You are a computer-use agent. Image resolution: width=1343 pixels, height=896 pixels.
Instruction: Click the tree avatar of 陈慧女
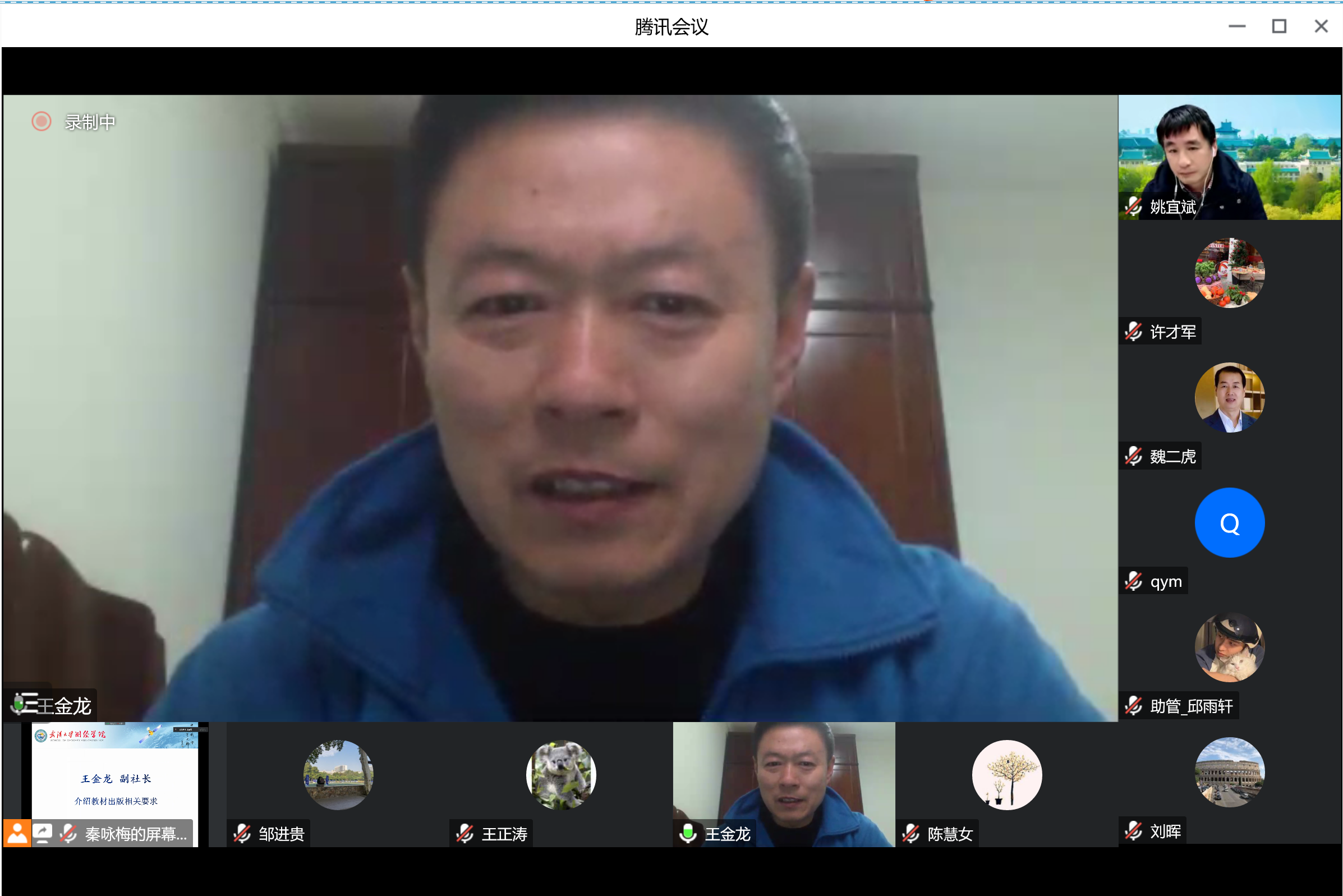point(1006,775)
